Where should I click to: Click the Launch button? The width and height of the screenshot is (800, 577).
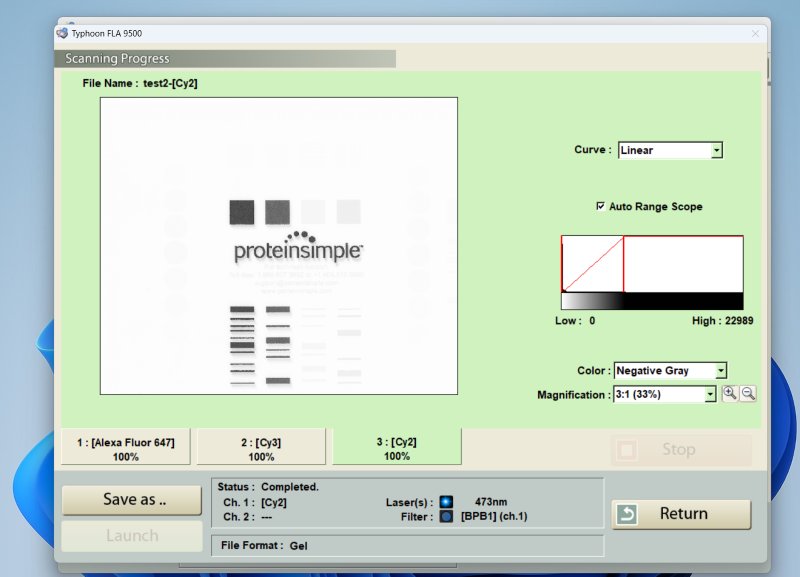pos(131,535)
